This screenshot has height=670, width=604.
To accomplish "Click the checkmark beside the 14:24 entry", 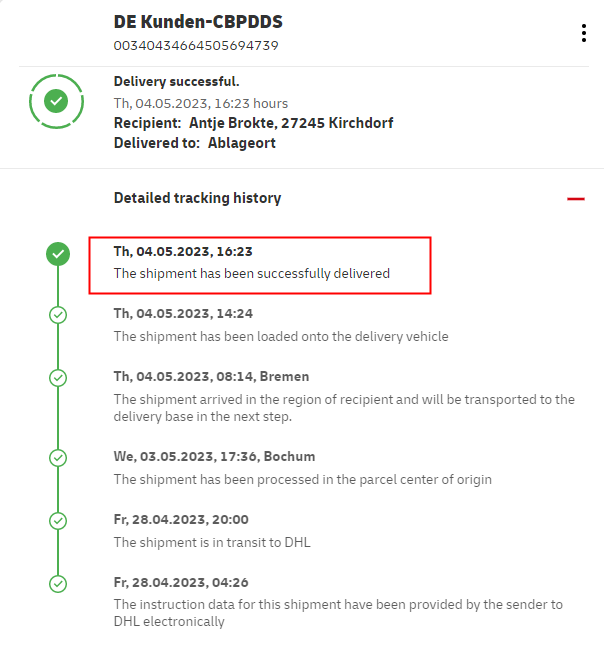I will [58, 315].
